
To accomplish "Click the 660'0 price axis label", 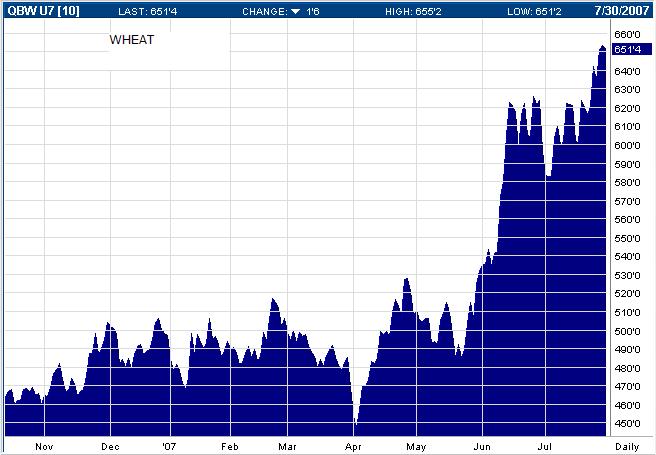I will (x=627, y=35).
